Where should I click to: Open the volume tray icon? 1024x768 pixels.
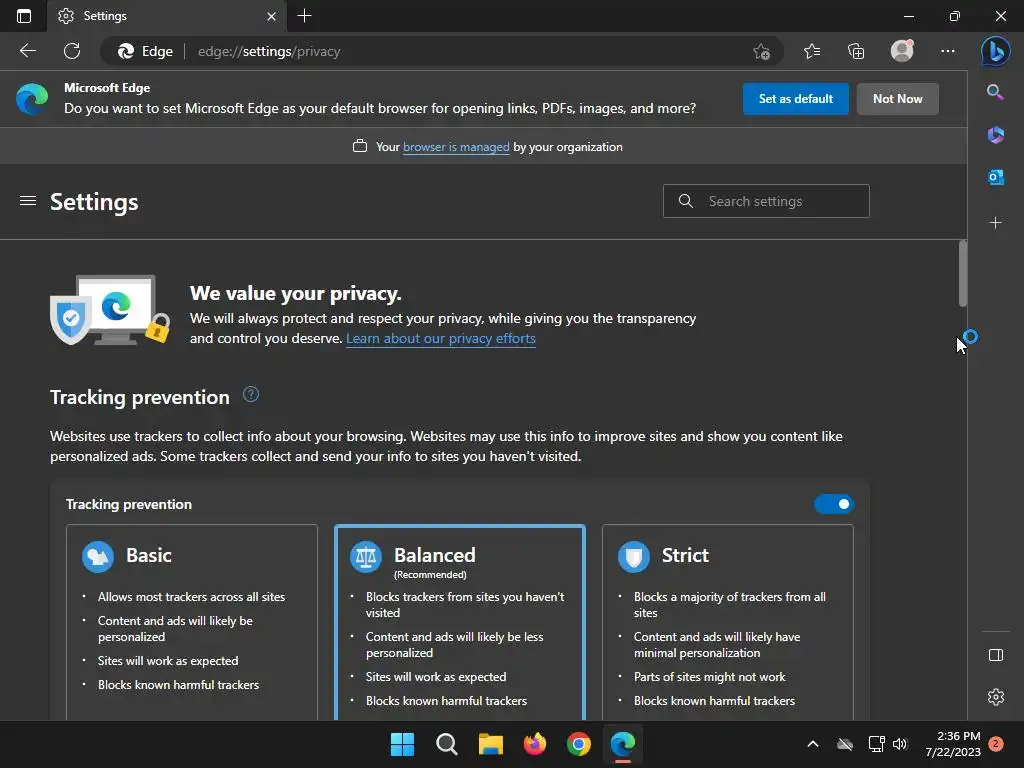[x=900, y=744]
